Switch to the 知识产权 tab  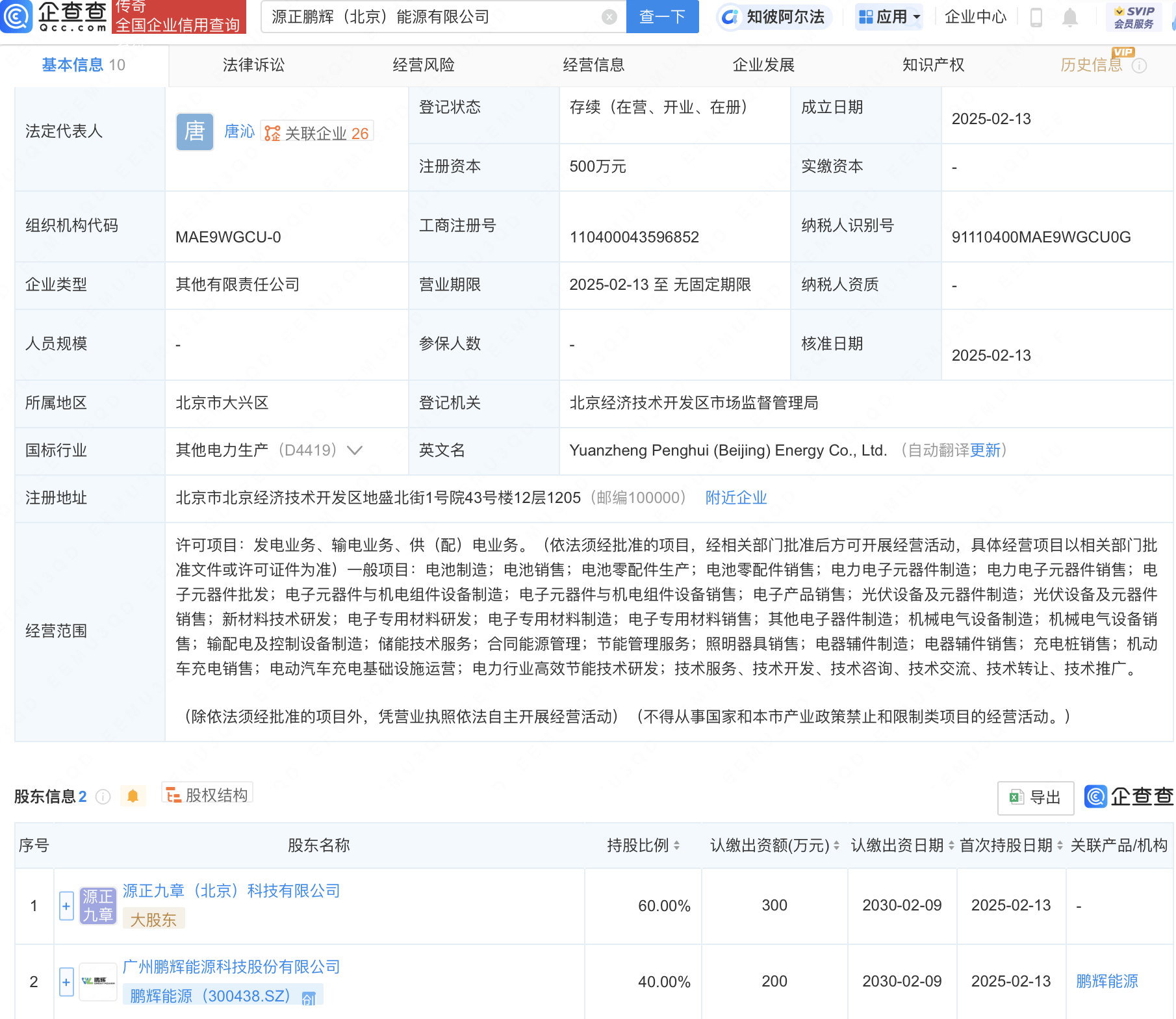933,64
